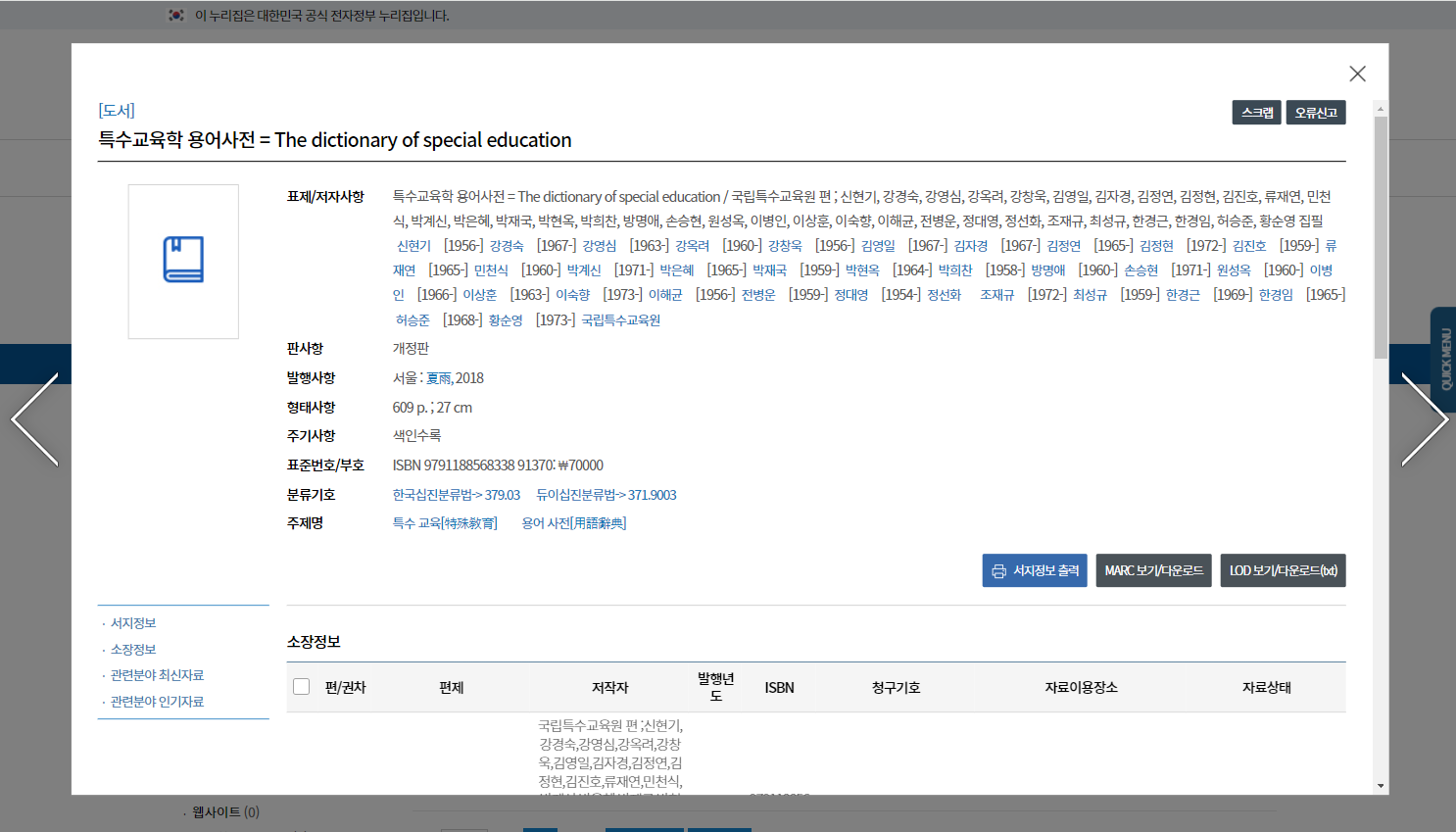The width and height of the screenshot is (1456, 832).
Task: Click the 특수 교육 subject link
Action: [445, 523]
